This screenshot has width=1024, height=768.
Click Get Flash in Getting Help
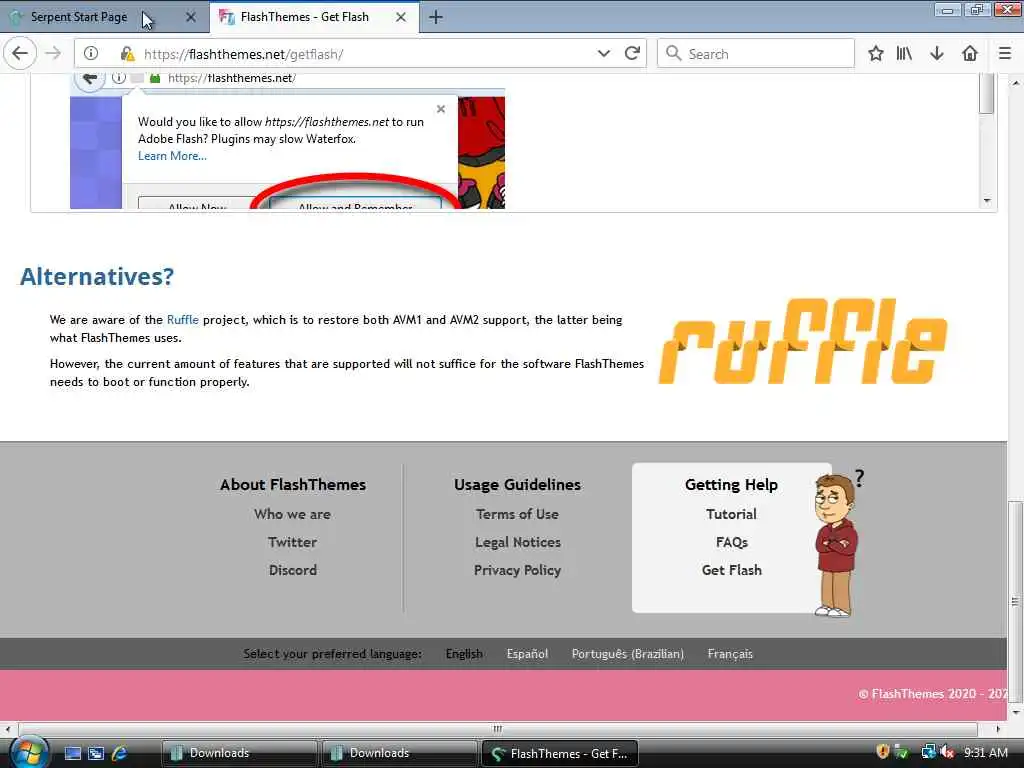731,570
